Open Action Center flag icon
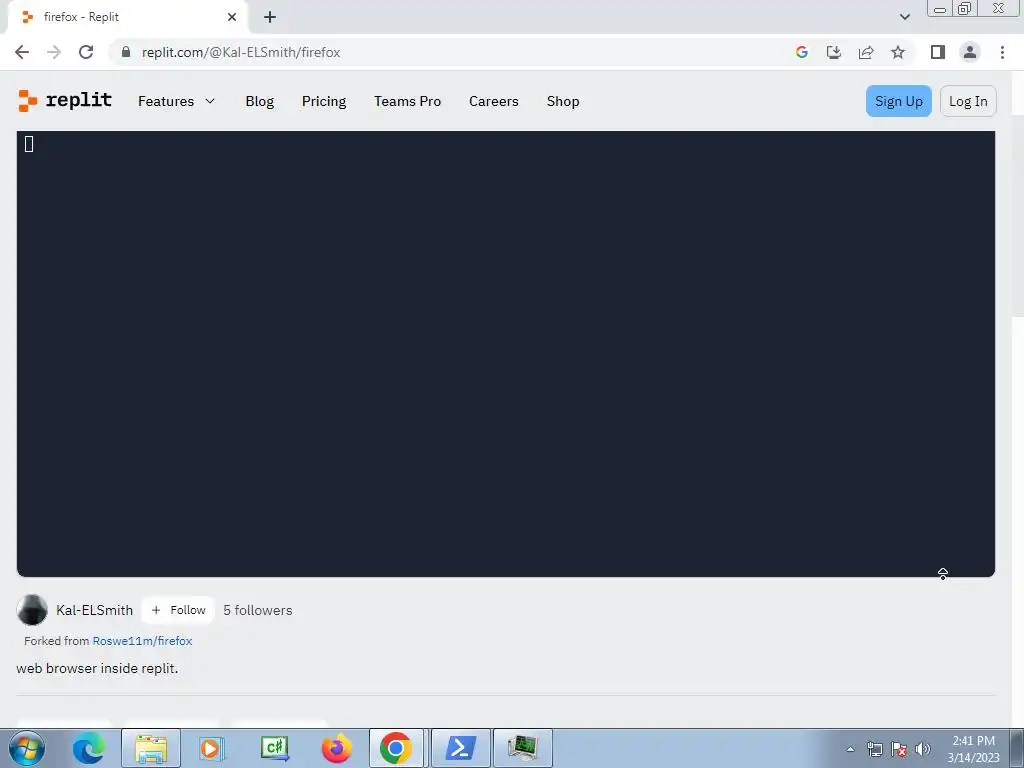 coord(899,749)
